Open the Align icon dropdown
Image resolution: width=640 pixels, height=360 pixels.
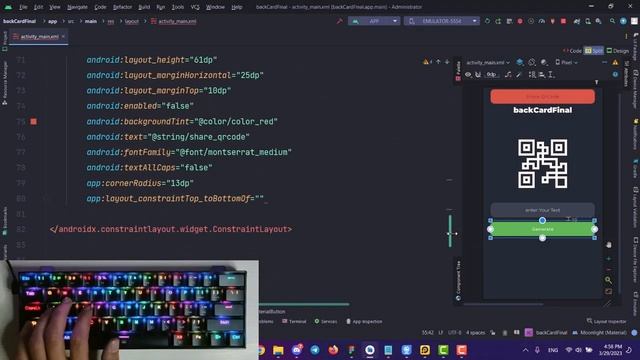coord(542,75)
